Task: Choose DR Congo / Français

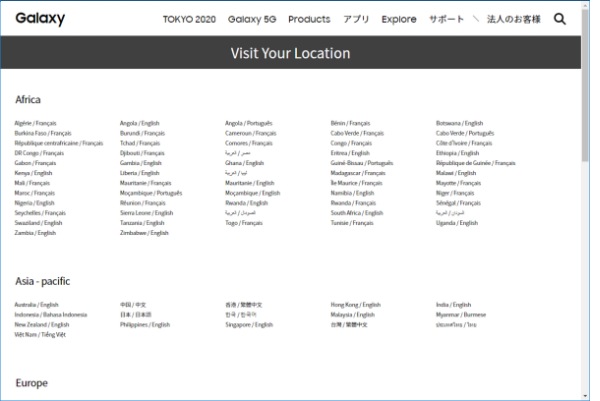Action: (x=39, y=153)
